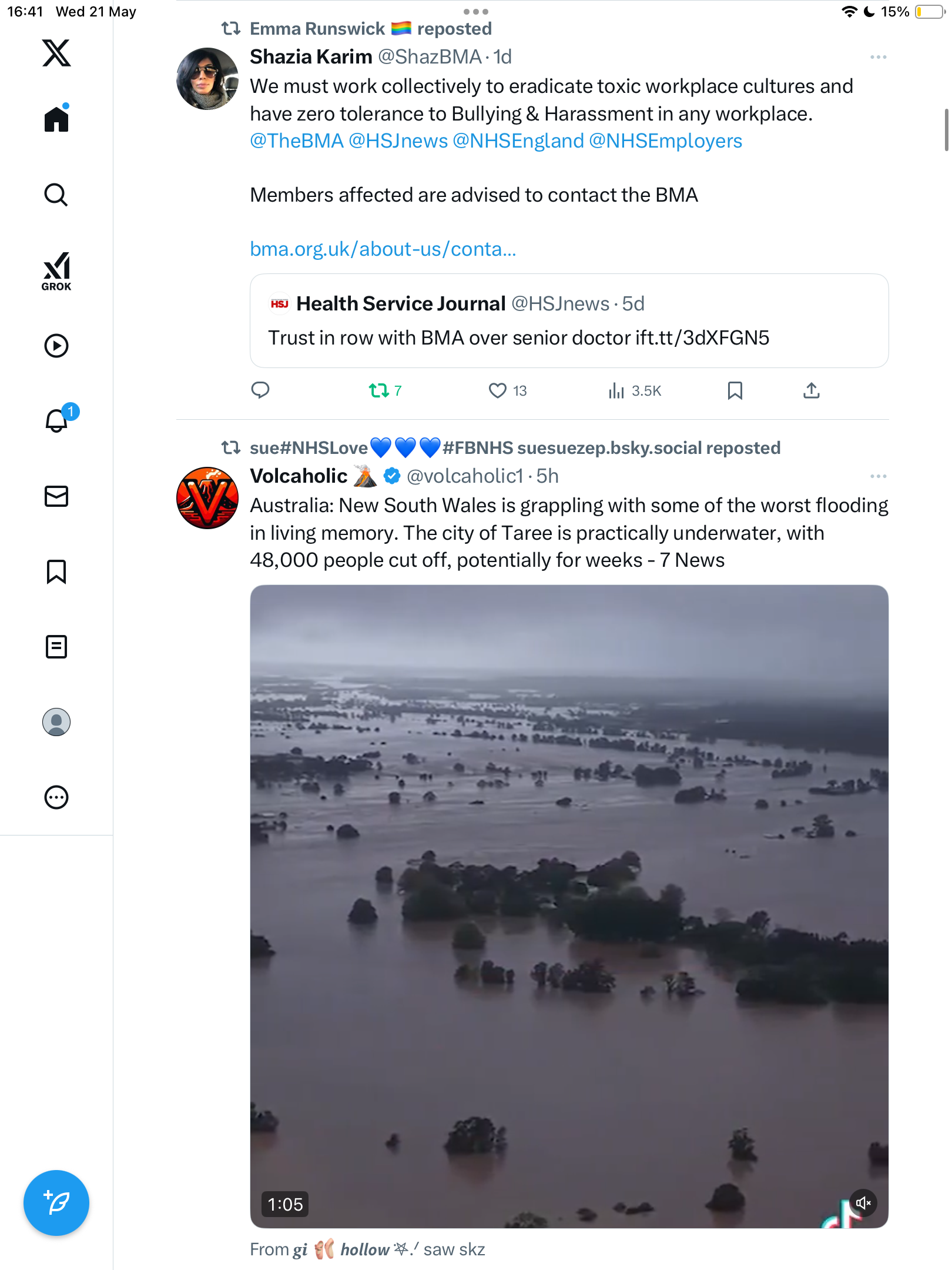Open the Grok icon in sidebar
Image resolution: width=952 pixels, height=1270 pixels.
(56, 271)
